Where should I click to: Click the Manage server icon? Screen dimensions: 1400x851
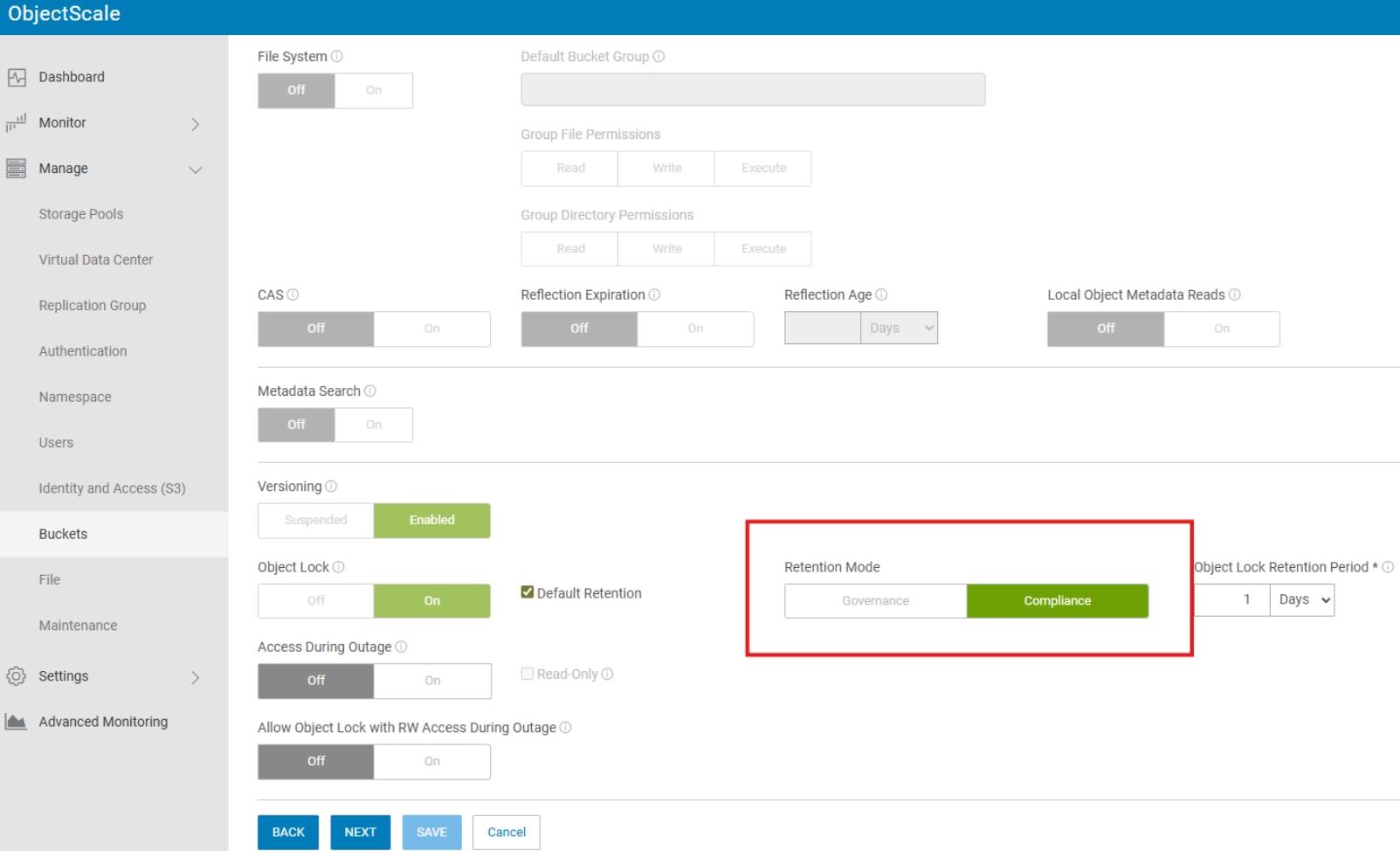point(17,169)
